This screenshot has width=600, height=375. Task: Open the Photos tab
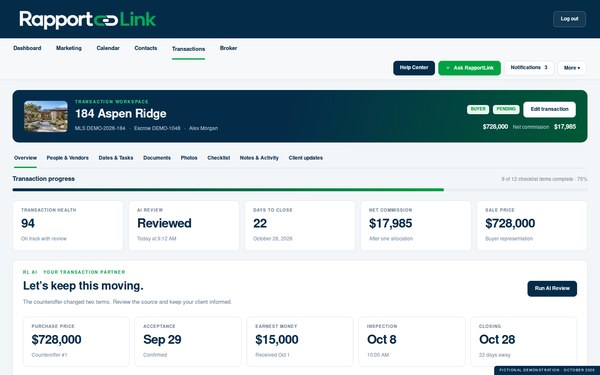click(x=189, y=158)
